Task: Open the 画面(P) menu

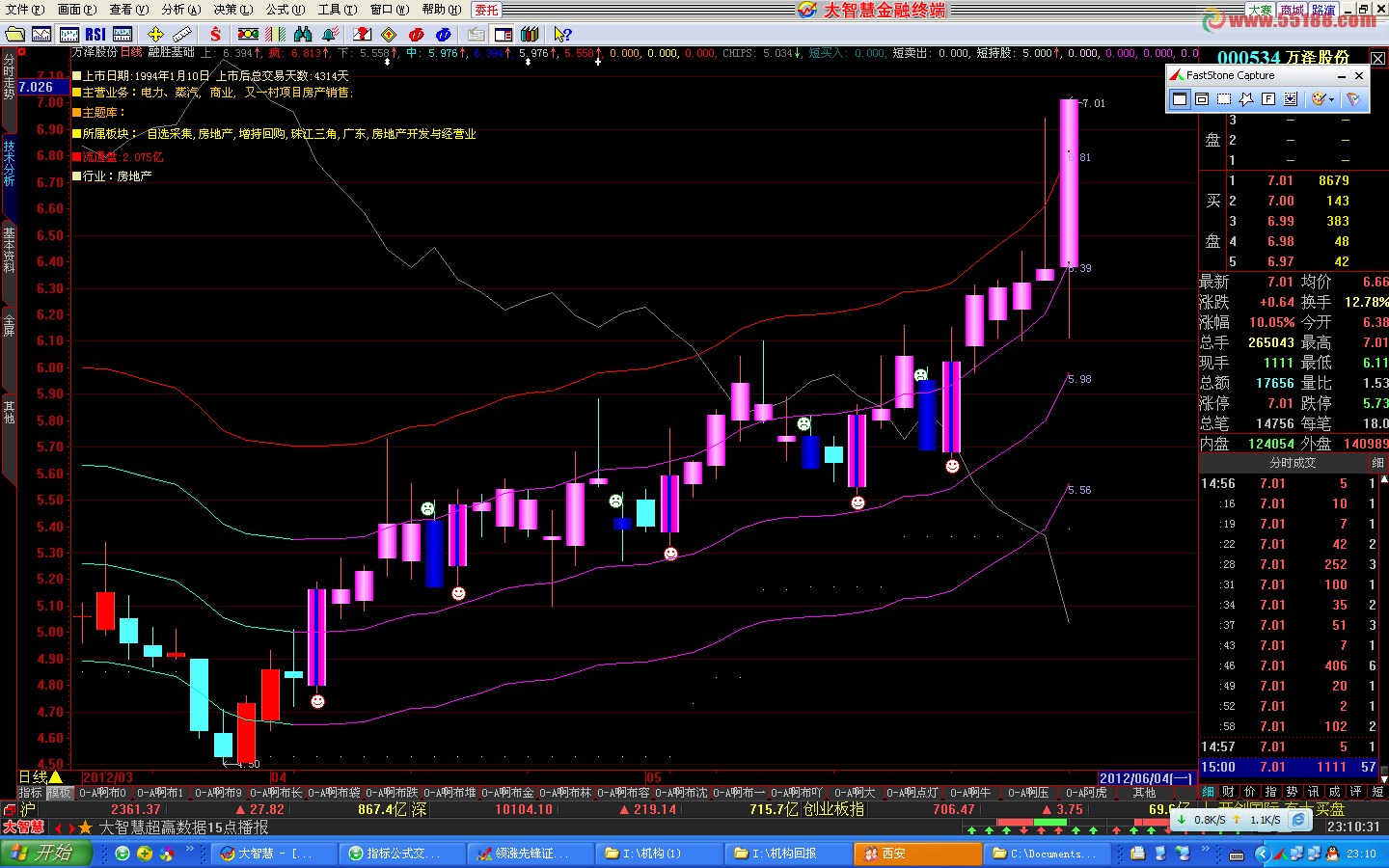Action: click(77, 10)
